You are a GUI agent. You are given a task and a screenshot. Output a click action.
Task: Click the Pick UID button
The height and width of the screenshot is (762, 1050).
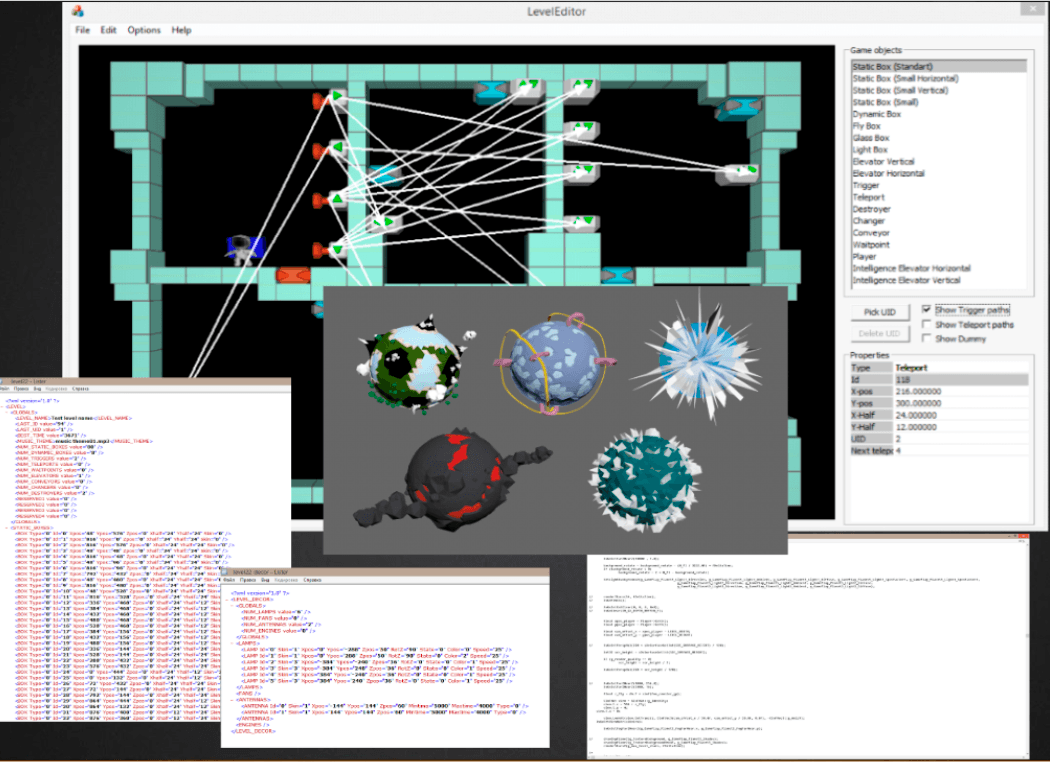[880, 312]
